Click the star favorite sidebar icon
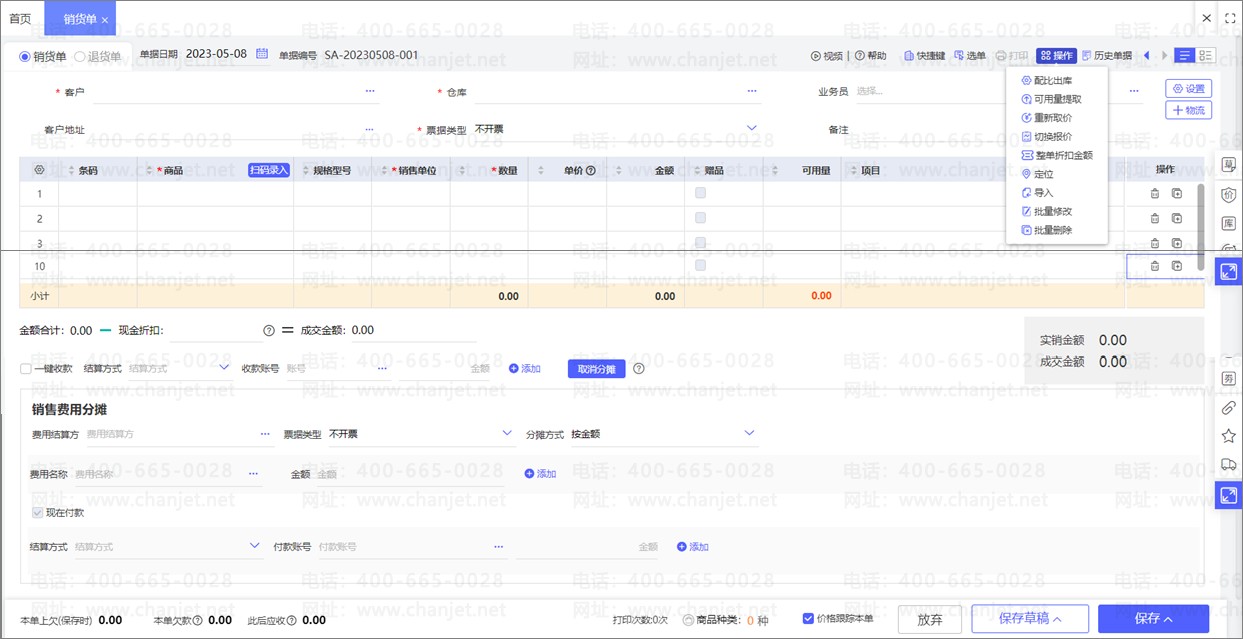This screenshot has width=1243, height=639. (1229, 436)
